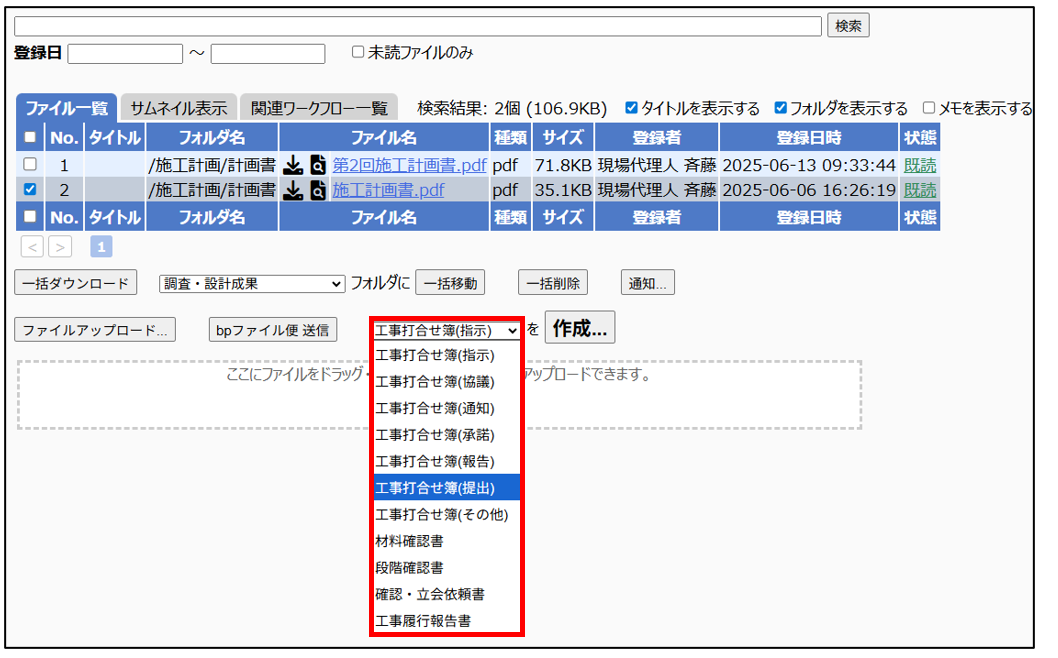Screen dimensions: 1058x658
Task: Click preview icon for 第2回施工計画書.pdf
Action: [x=318, y=165]
